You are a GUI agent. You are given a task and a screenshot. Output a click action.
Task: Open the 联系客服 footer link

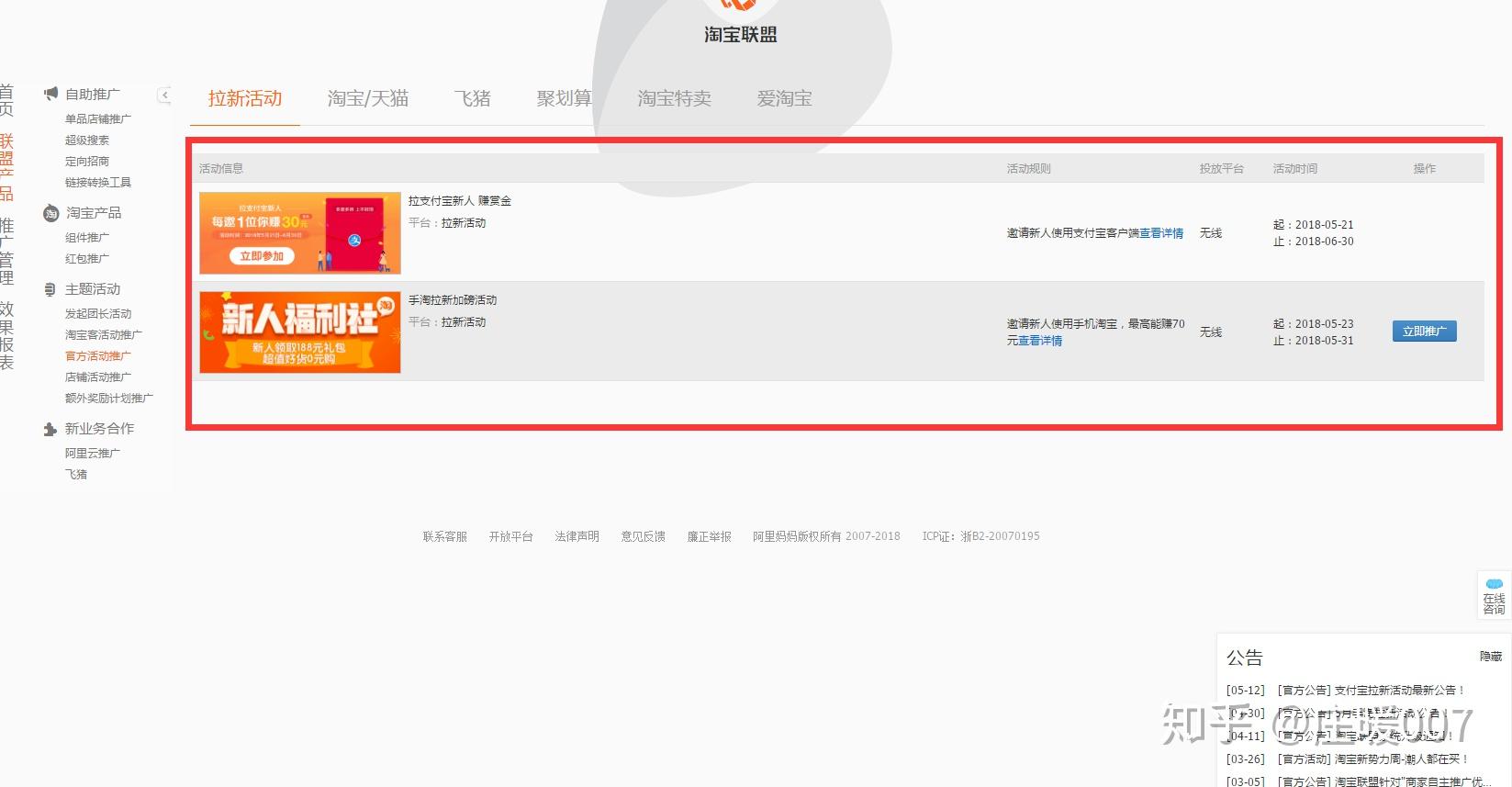click(x=445, y=536)
